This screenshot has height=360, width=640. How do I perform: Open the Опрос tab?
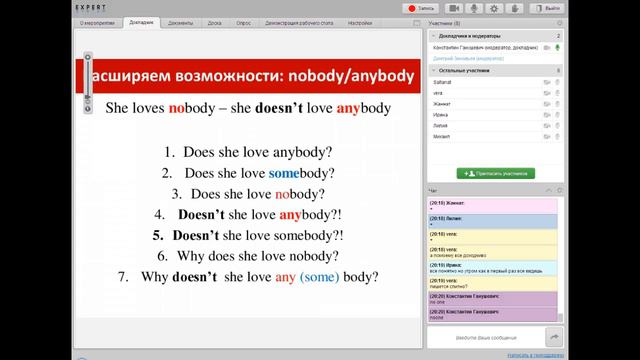(x=243, y=23)
